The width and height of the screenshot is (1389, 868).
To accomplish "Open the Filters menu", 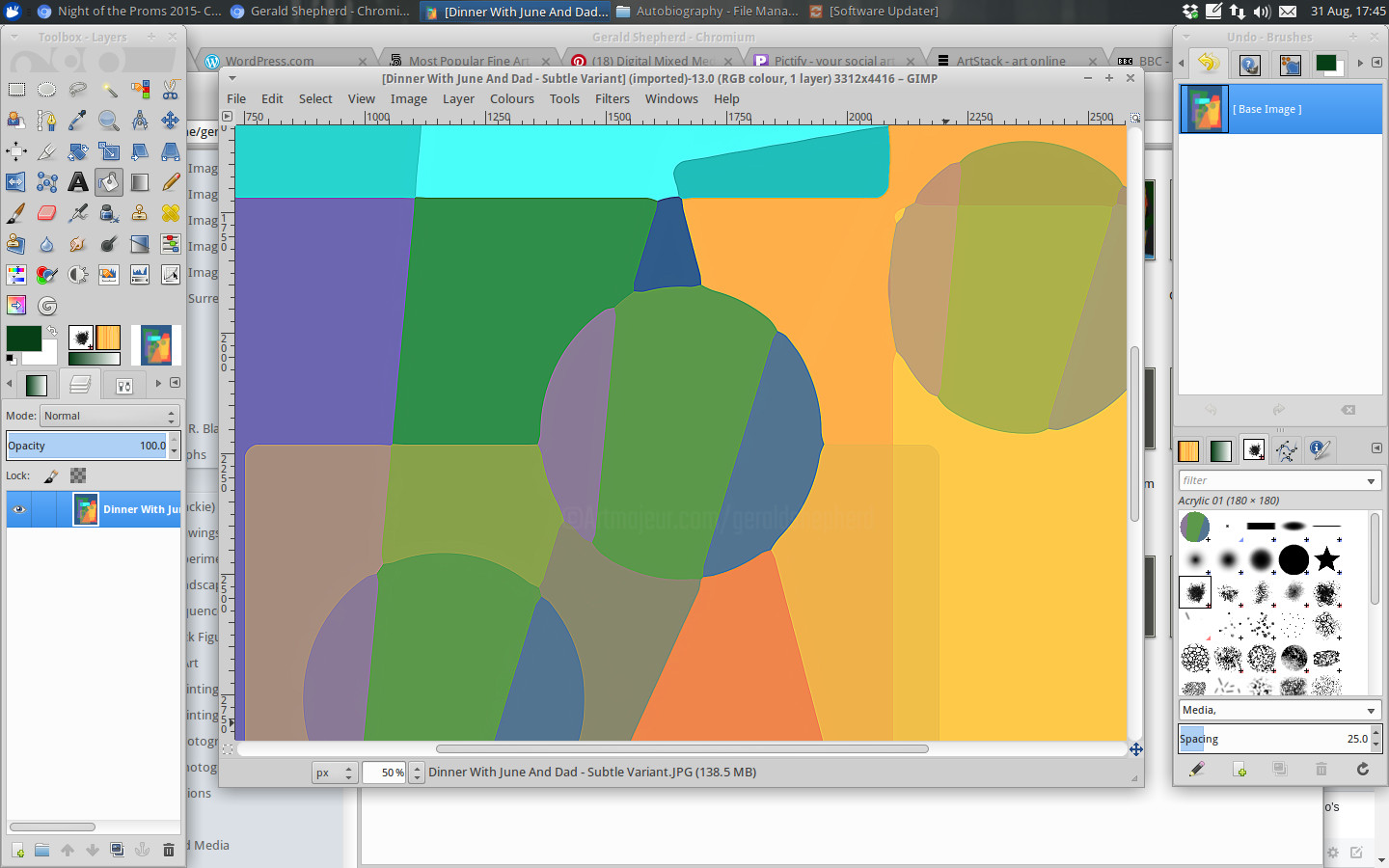I will pyautogui.click(x=612, y=98).
